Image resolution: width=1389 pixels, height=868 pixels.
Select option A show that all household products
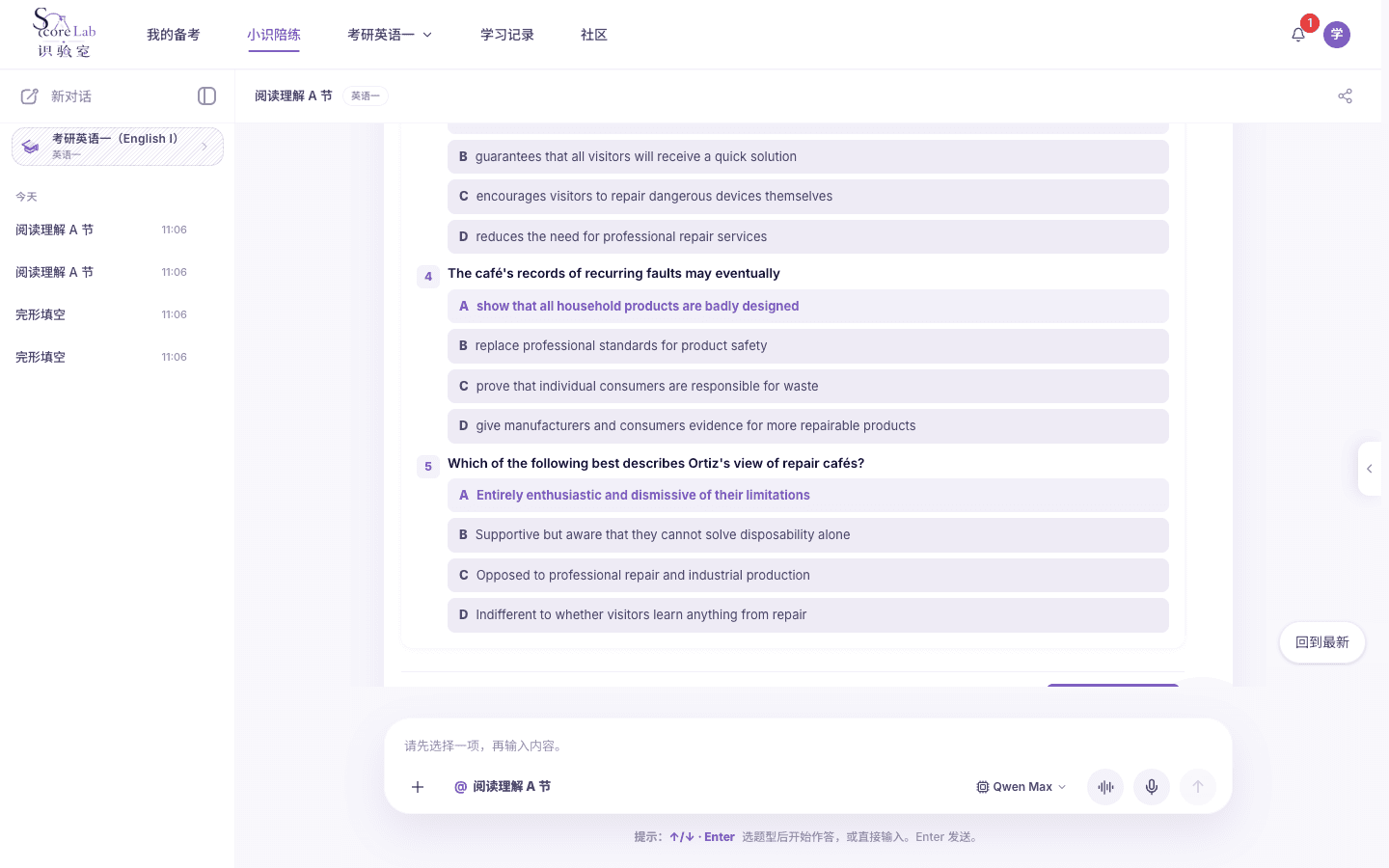pyautogui.click(x=808, y=307)
